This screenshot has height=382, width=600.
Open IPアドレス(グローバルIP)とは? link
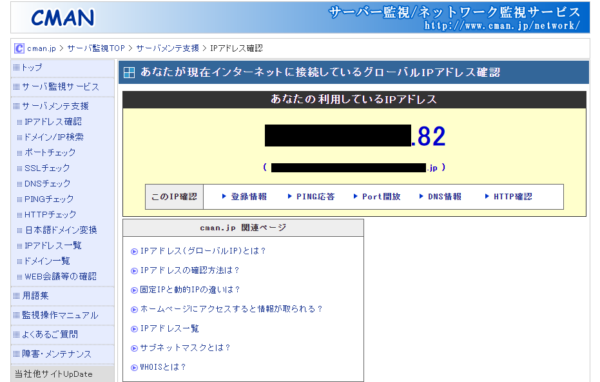(203, 251)
